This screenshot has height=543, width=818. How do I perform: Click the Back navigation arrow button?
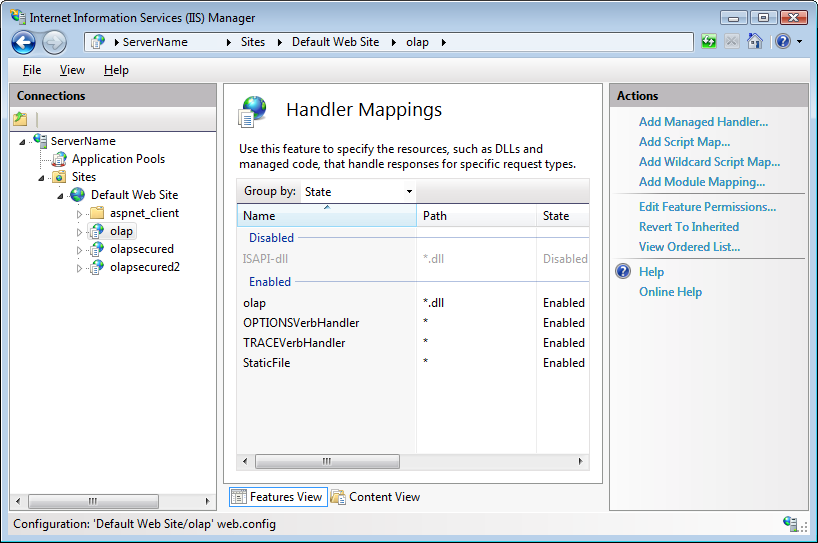click(24, 42)
